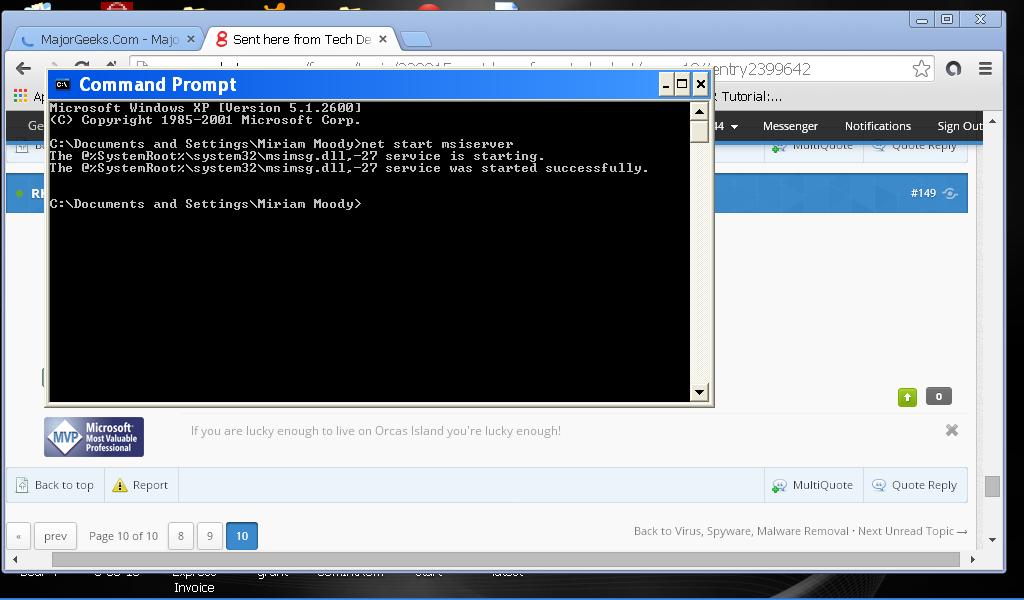Close the Command Prompt window
Screen dimensions: 1024x600
700,84
